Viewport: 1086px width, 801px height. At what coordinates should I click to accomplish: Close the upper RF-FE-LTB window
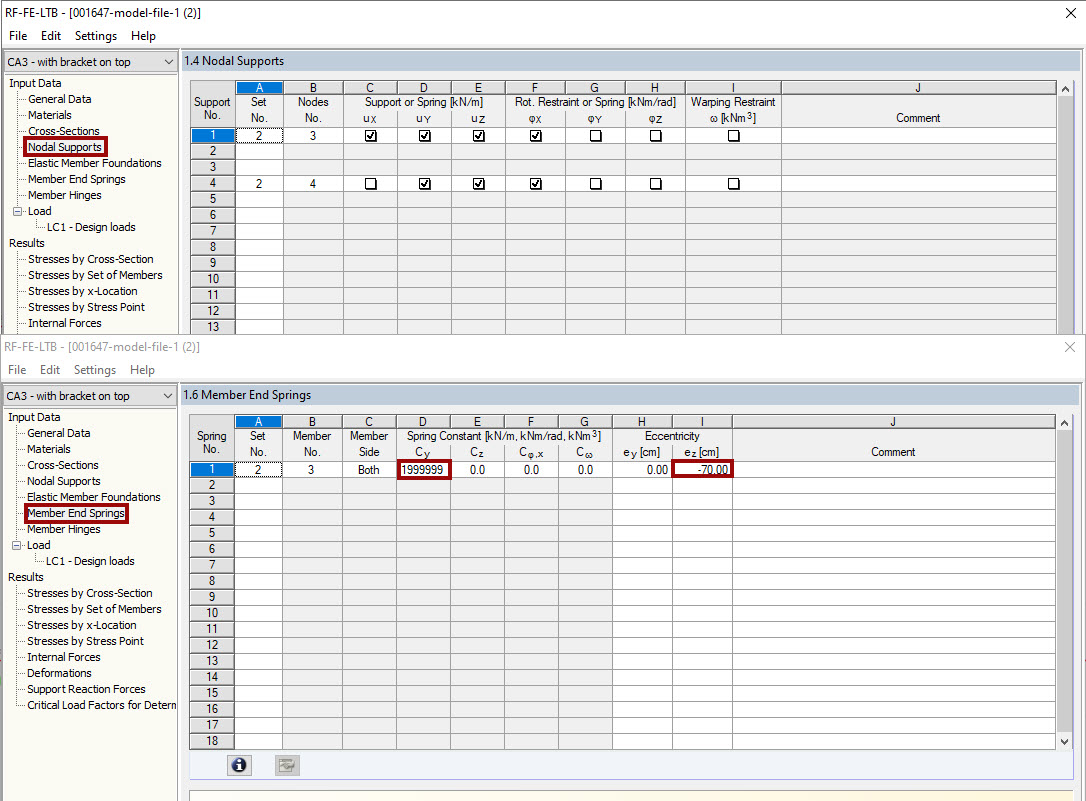pos(1071,13)
